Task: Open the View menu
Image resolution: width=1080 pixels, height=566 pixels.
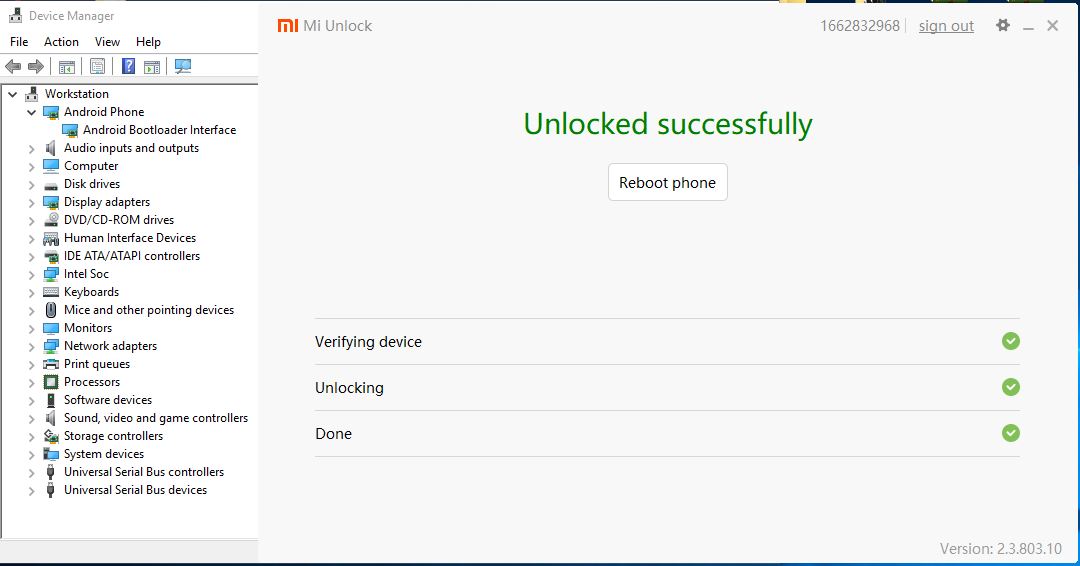Action: 107,42
